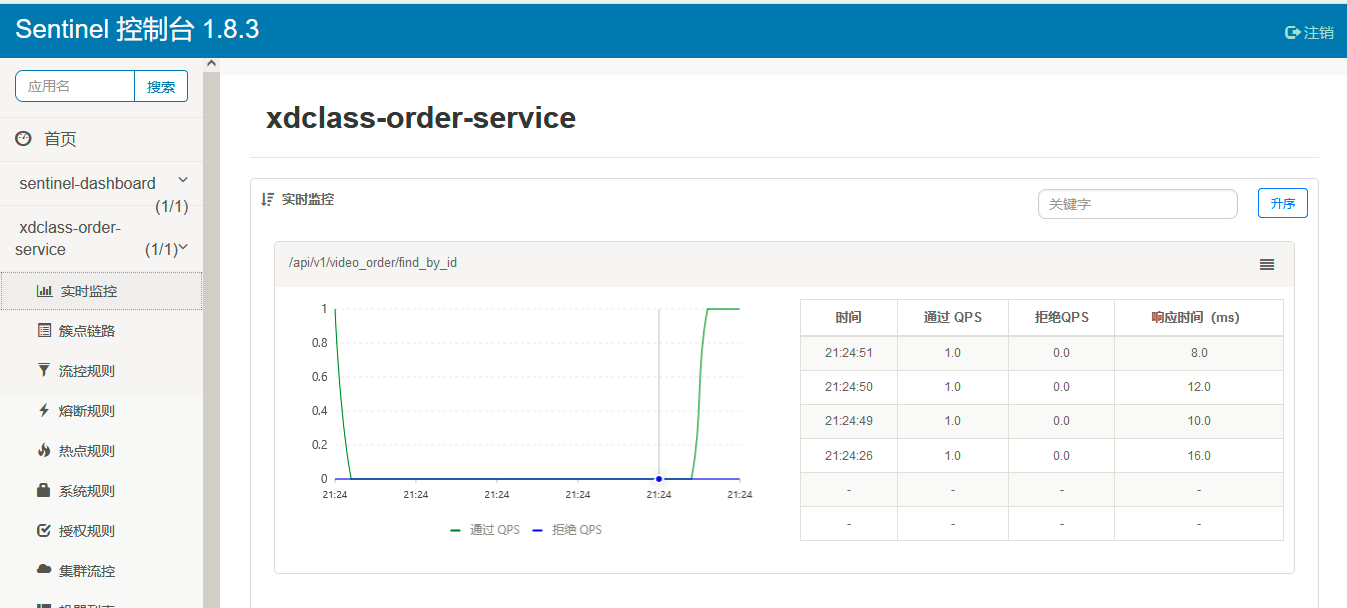Open 簇点链路 menu item
Viewport: 1347px width, 608px height.
[101, 331]
